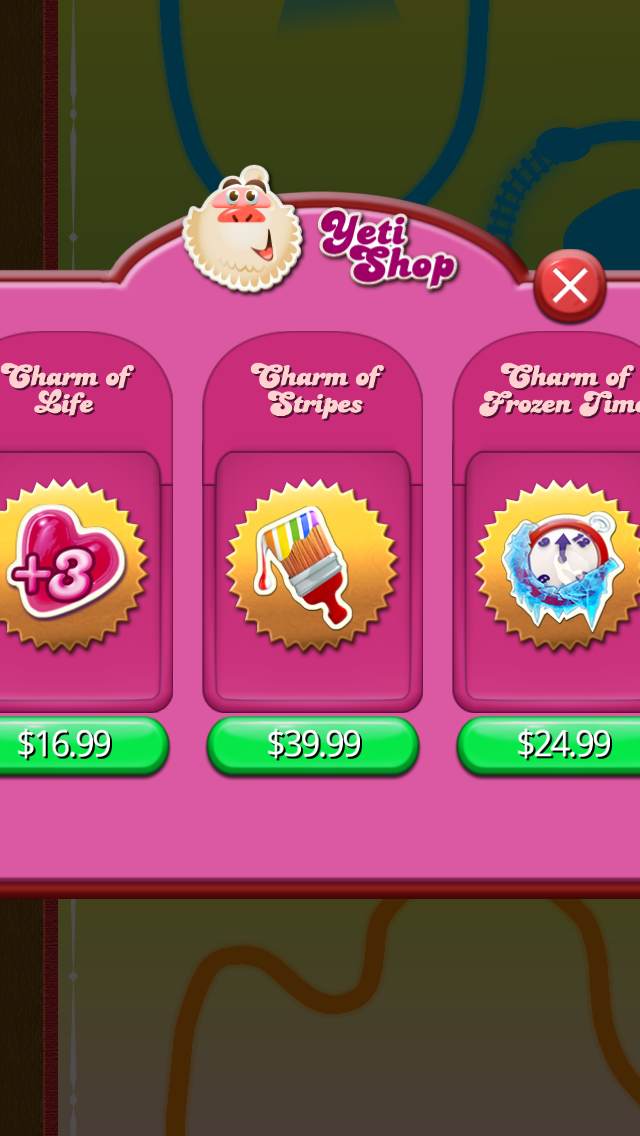Tap the Charm of Life heading
The image size is (640, 1136).
tap(67, 389)
